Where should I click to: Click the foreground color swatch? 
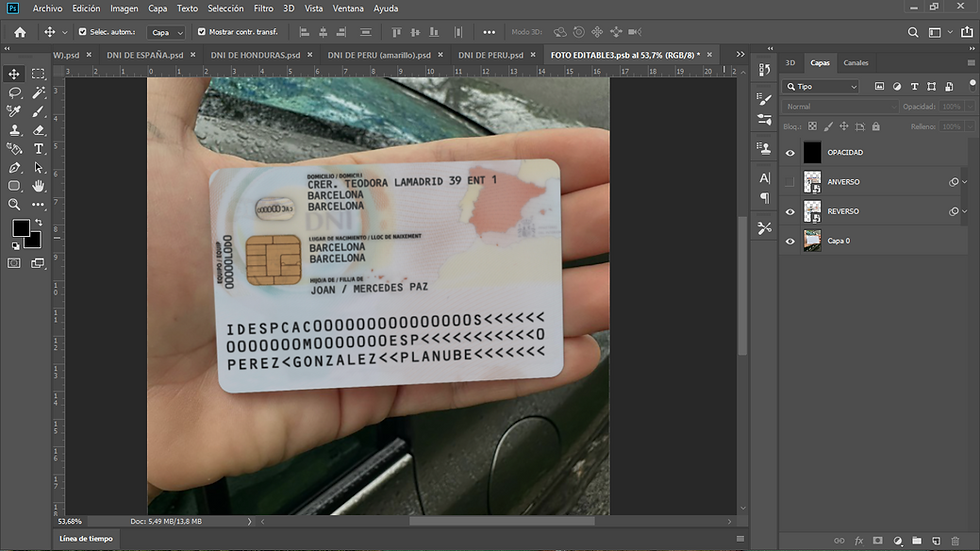[19, 227]
